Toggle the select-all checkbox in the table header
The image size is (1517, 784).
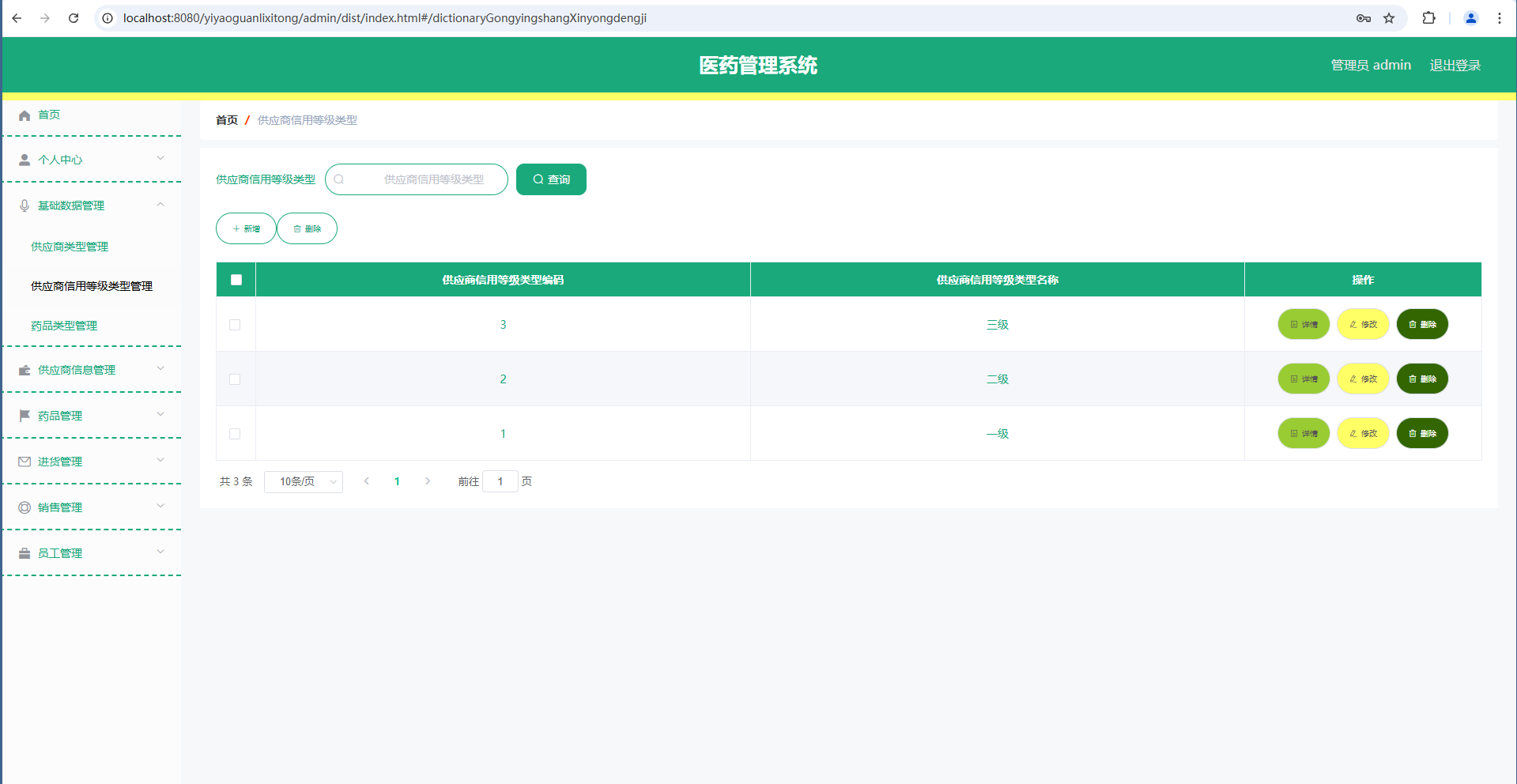tap(235, 279)
